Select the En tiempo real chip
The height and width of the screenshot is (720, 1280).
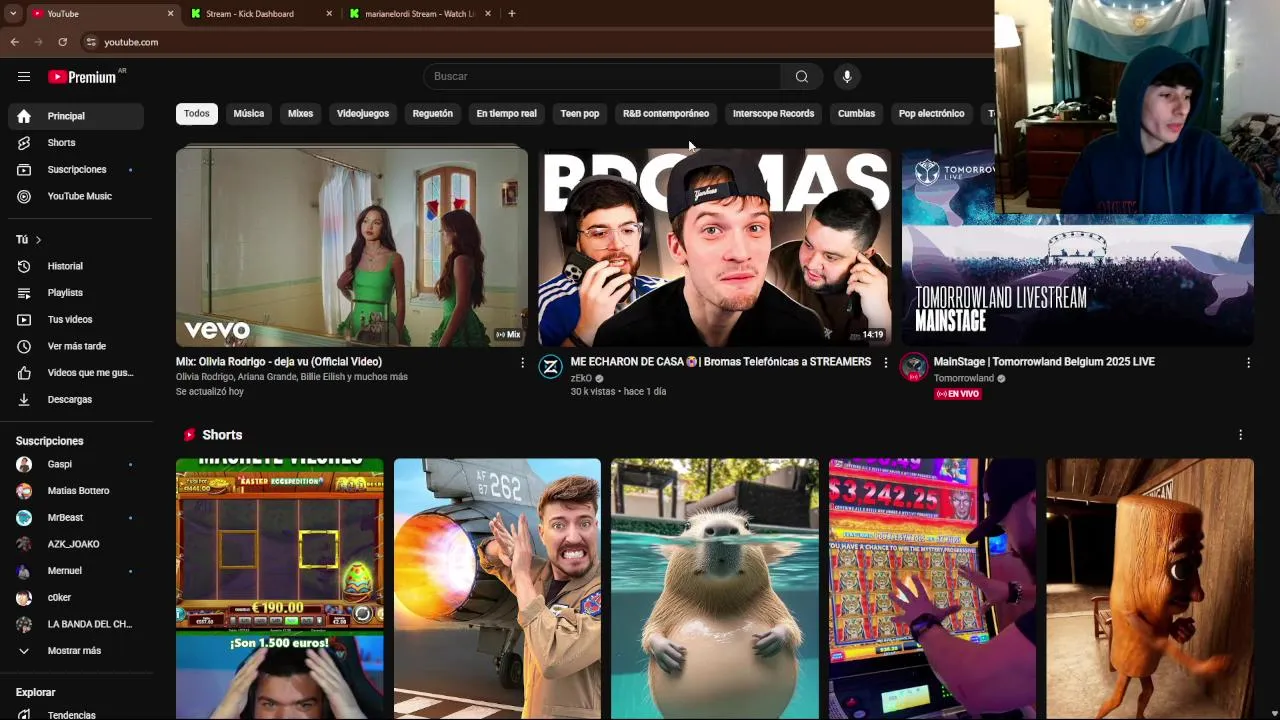[x=507, y=113]
